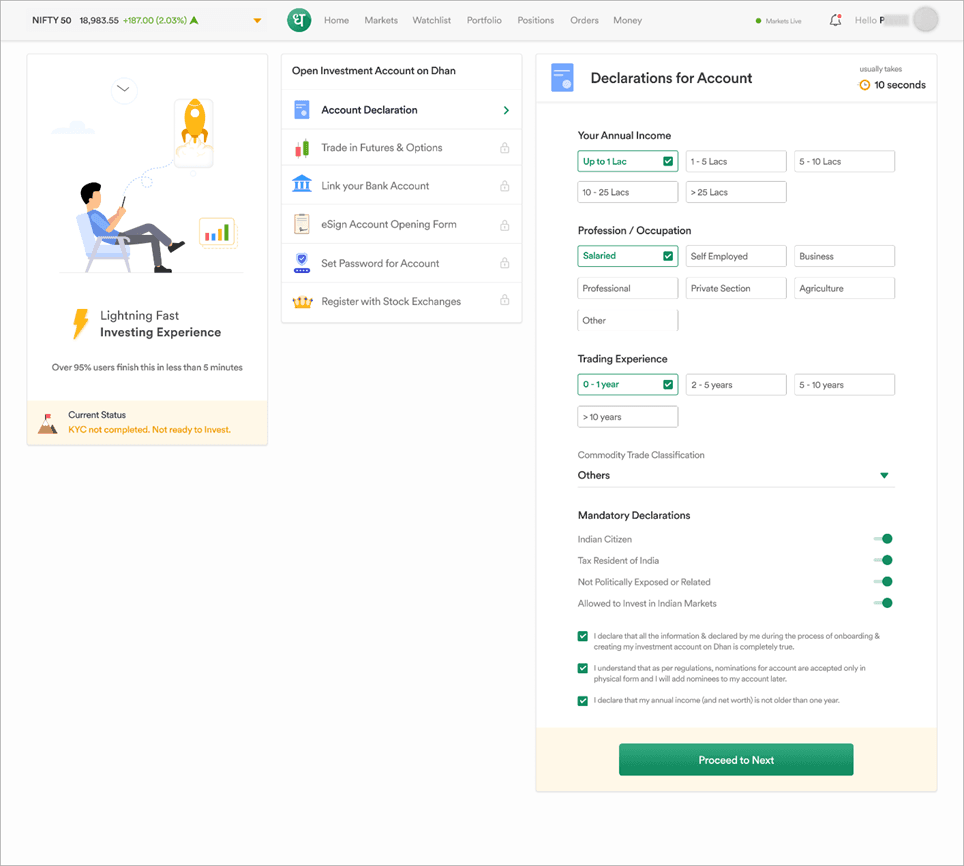Toggle Not Politically Exposed or Related switch
This screenshot has width=964, height=866.
click(883, 581)
